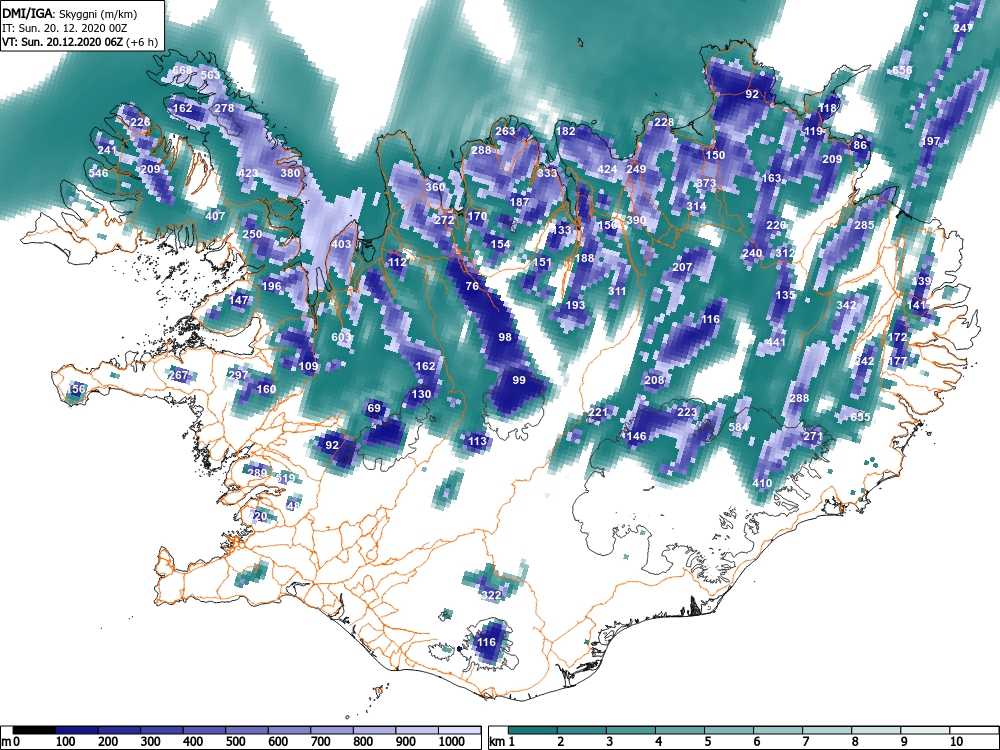The height and width of the screenshot is (750, 1000).
Task: Click the visibility value 99
Action: (x=519, y=379)
